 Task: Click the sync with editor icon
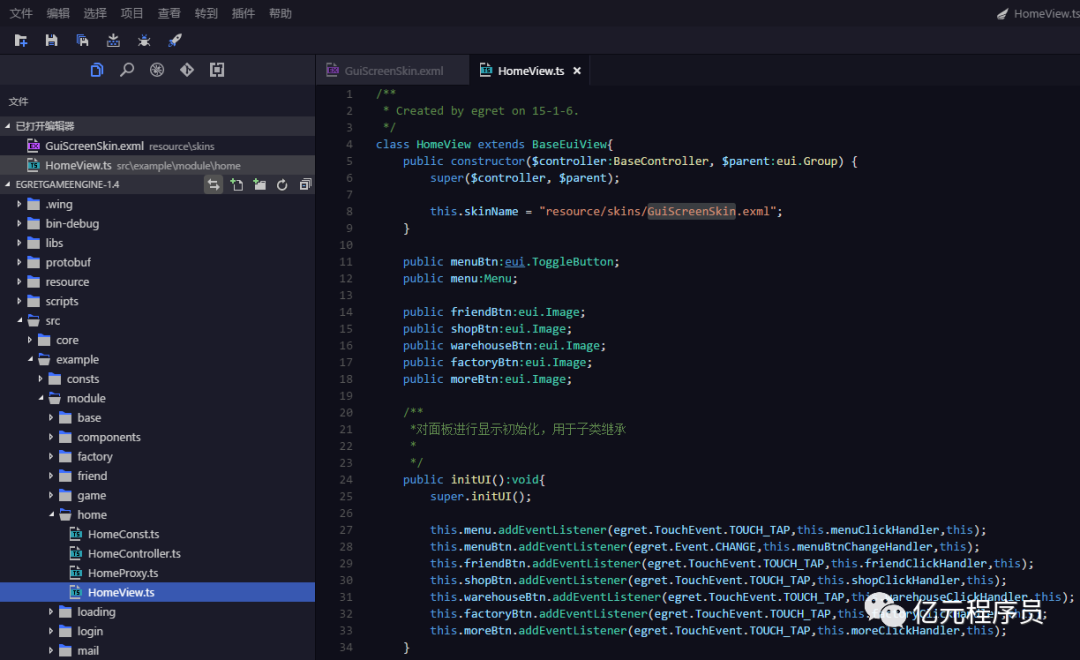[214, 185]
